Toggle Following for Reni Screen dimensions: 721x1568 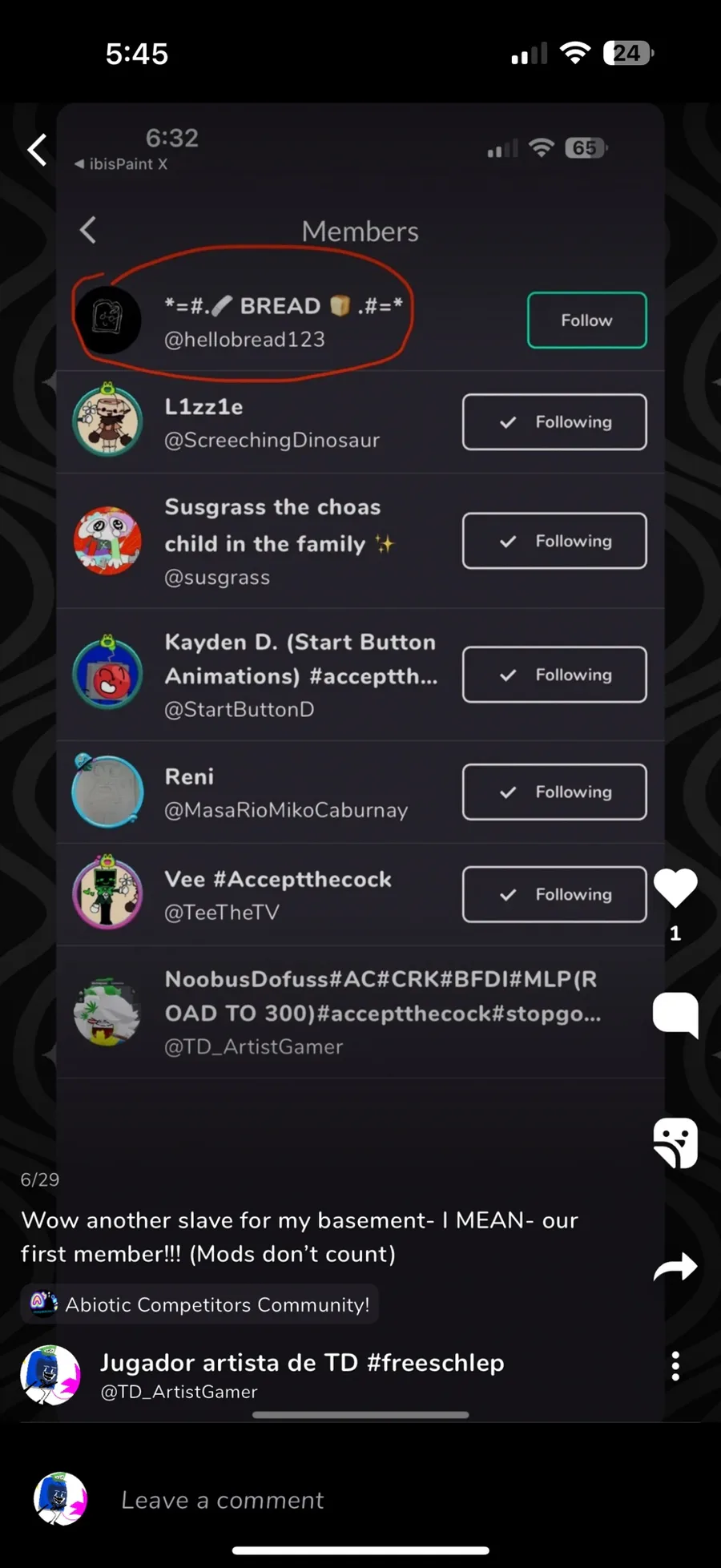coord(554,792)
